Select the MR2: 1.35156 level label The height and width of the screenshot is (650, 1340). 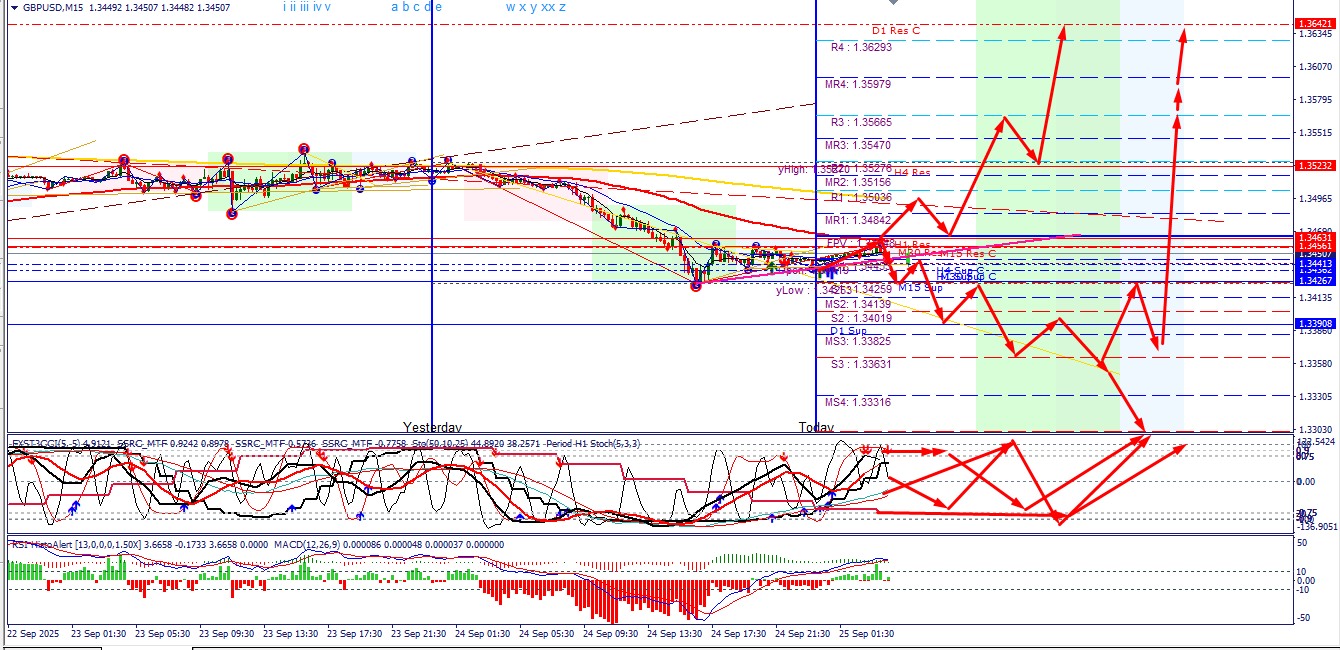pos(858,182)
